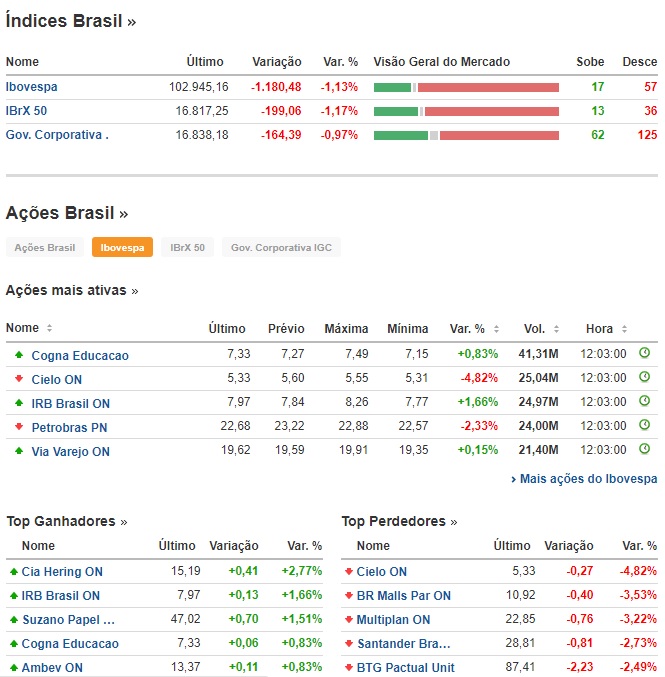Click red down arrow beside Petrobras PN
The image size is (665, 677).
(19, 427)
